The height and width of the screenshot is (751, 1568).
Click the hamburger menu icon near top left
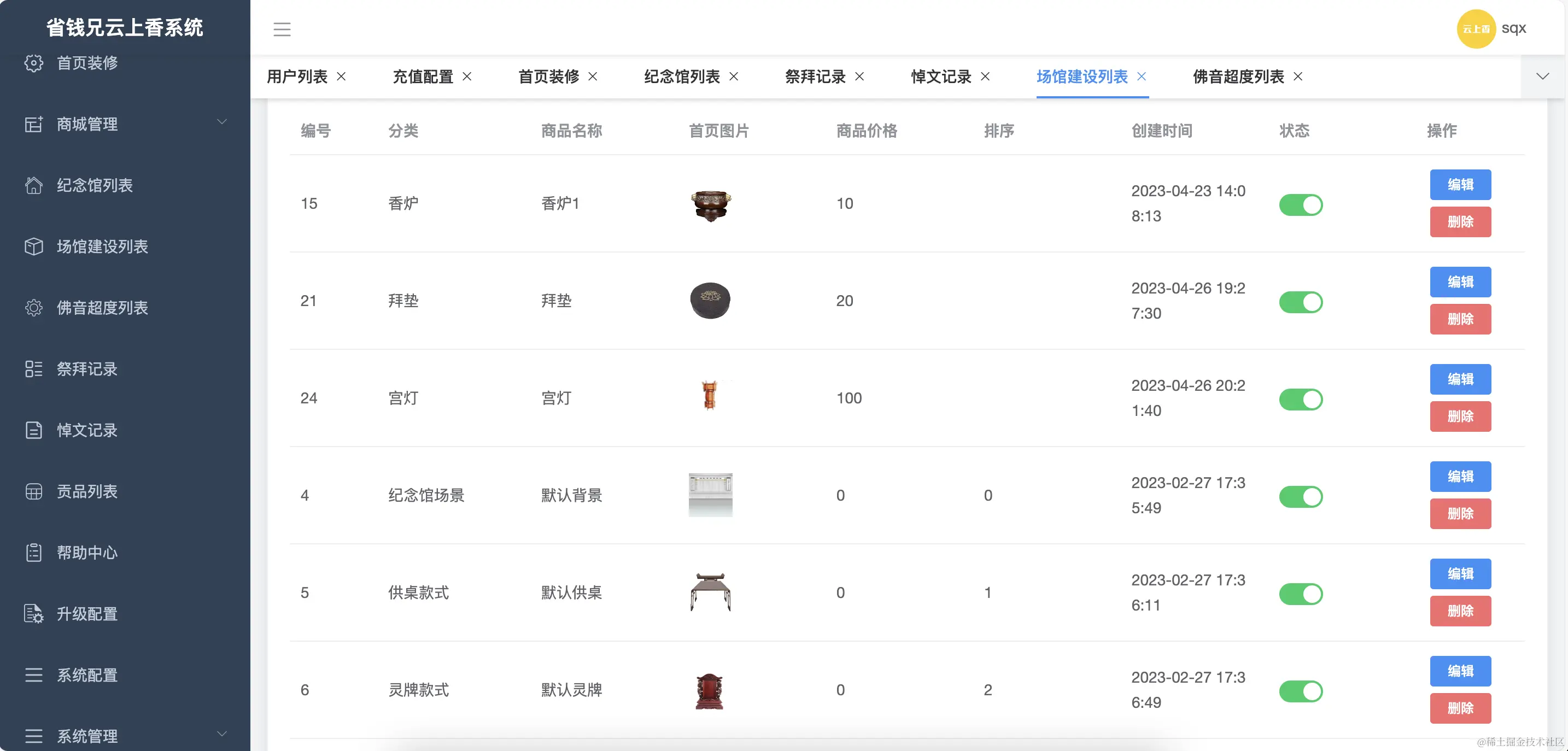[x=282, y=29]
